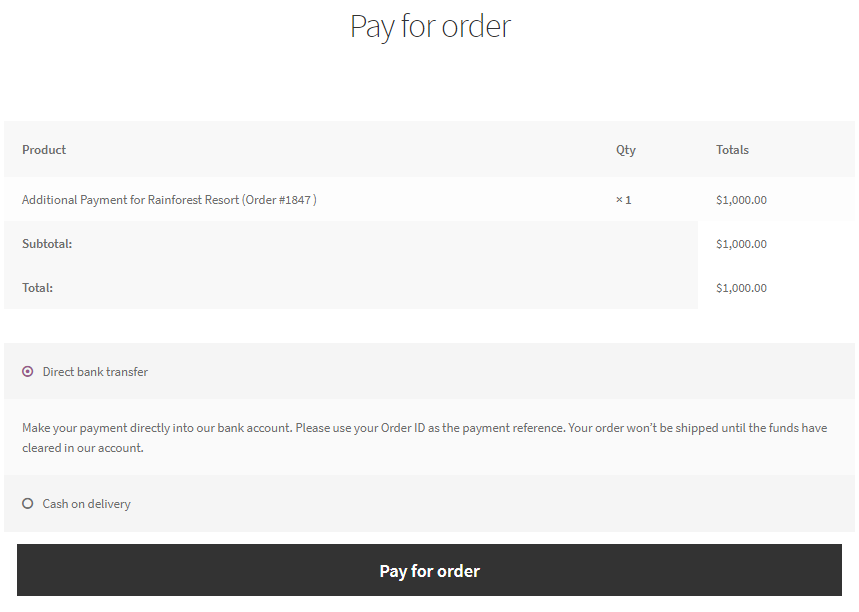This screenshot has width=859, height=612.
Task: Click the Cash on delivery label text
Action: (86, 504)
